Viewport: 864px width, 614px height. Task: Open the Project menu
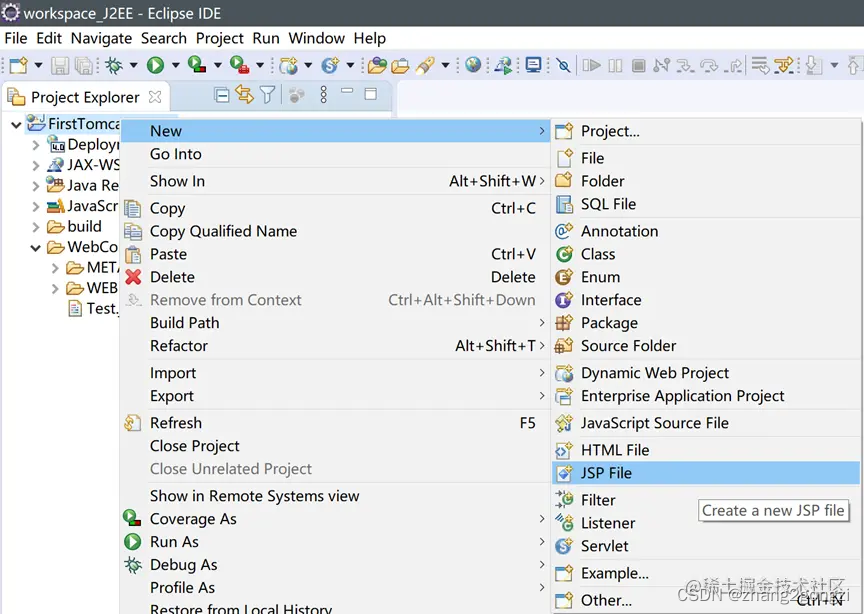(x=219, y=38)
